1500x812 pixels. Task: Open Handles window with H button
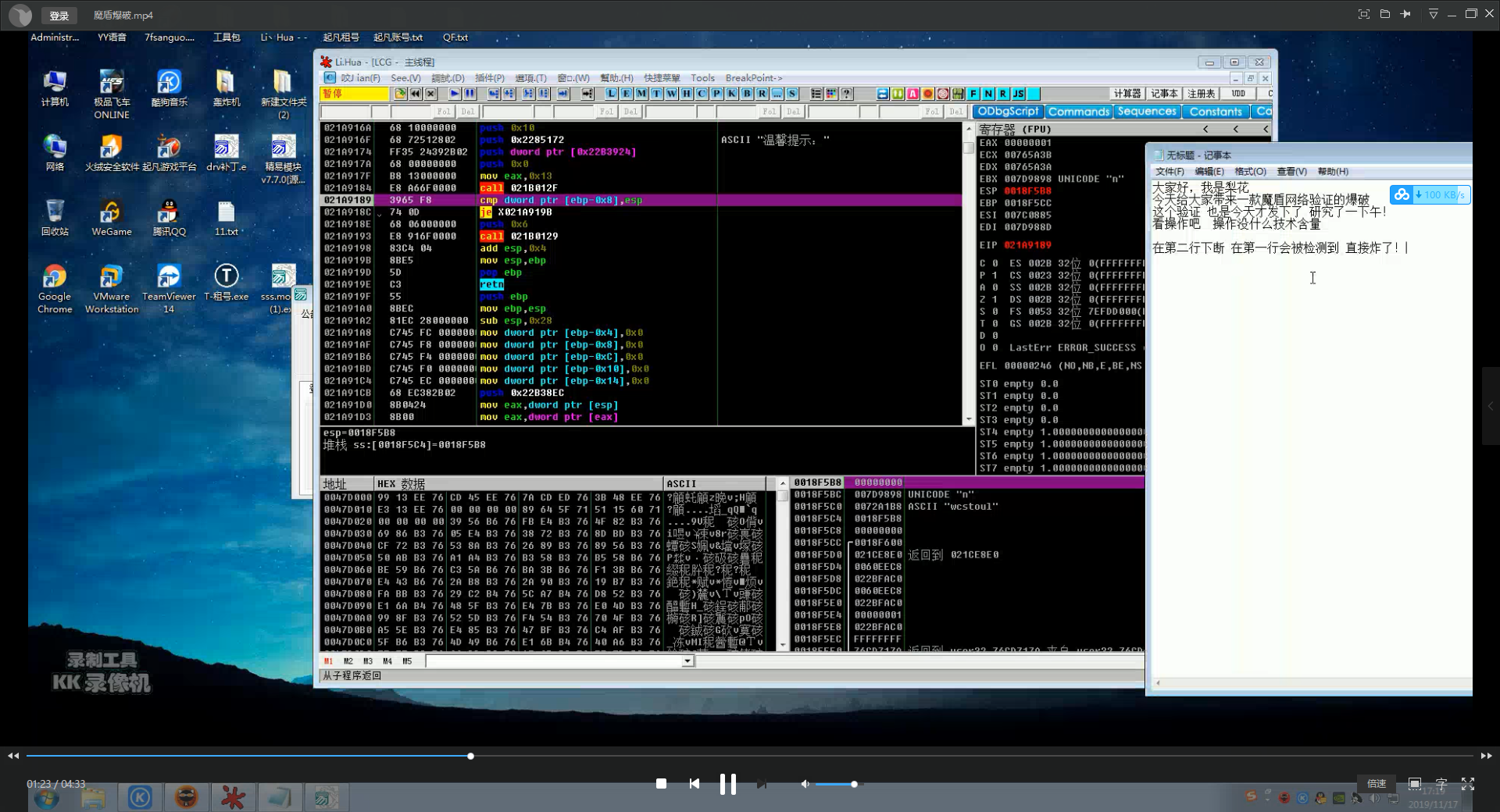pyautogui.click(x=686, y=94)
